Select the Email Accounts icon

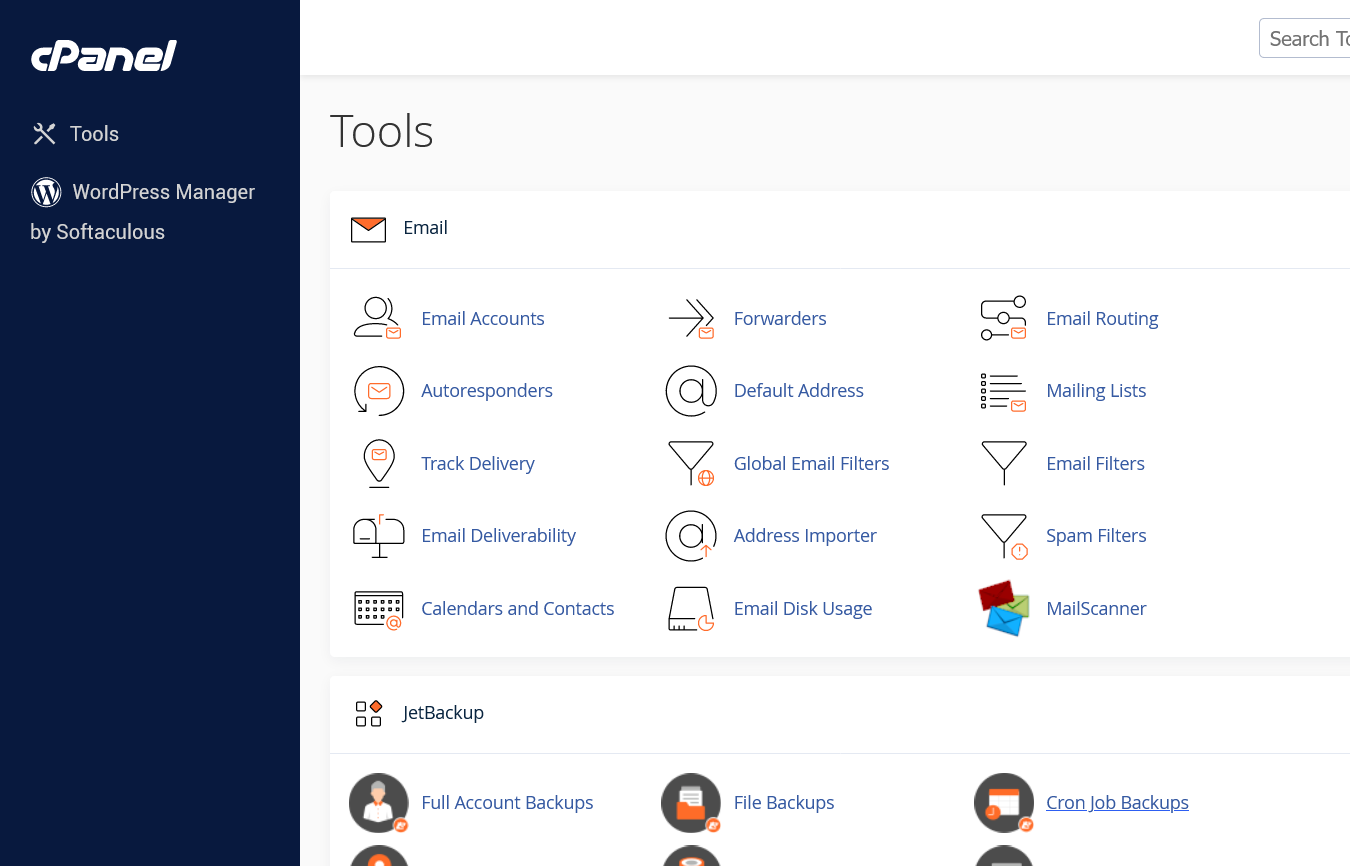pos(378,318)
